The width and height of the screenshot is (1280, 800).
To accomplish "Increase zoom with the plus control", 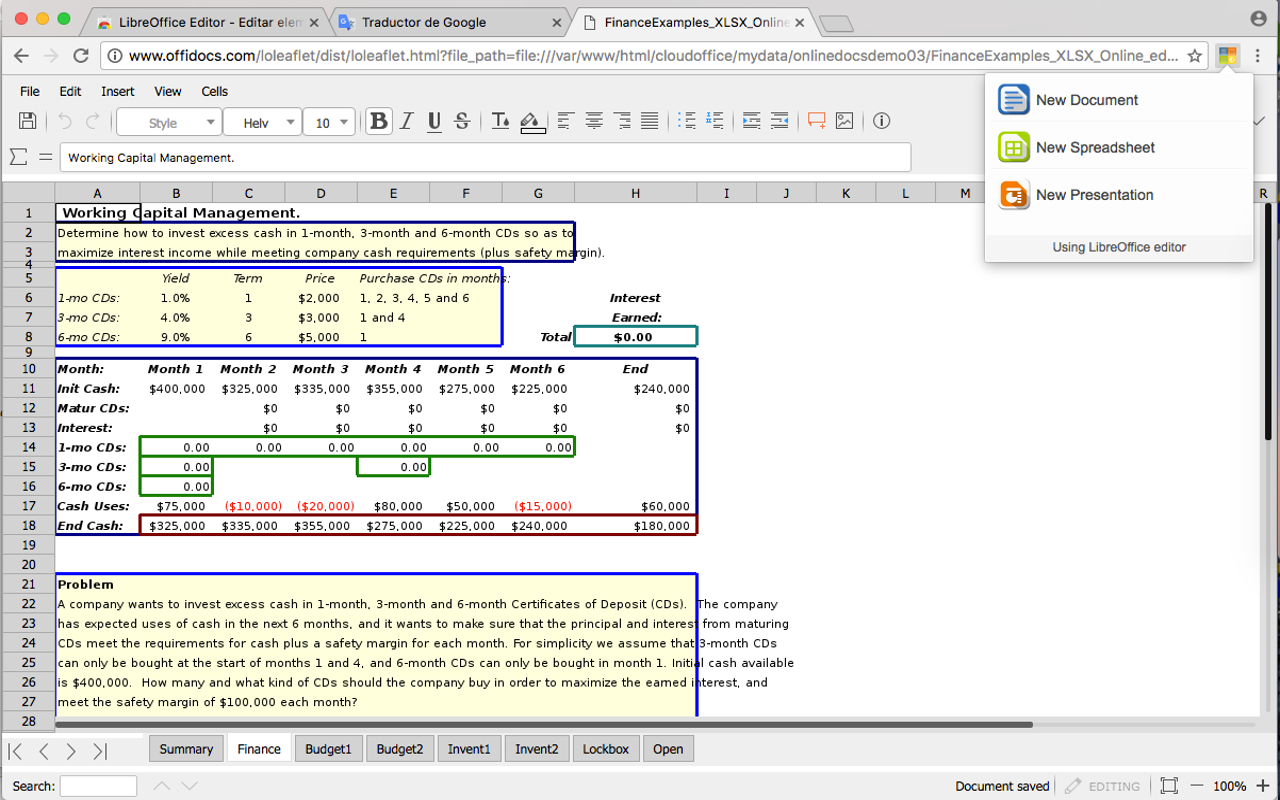I will pyautogui.click(x=1262, y=786).
